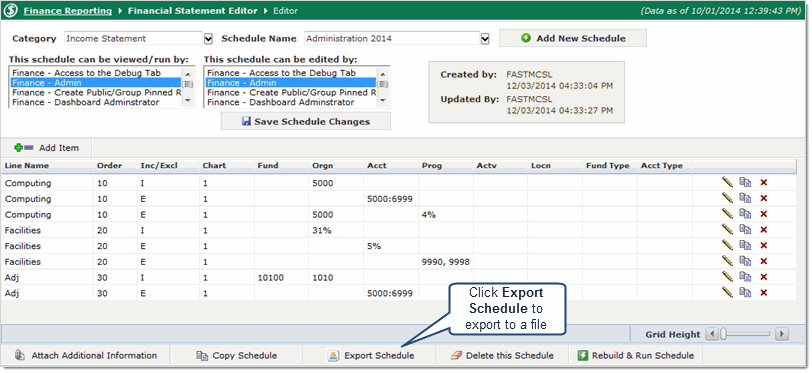812x373 pixels.
Task: Delete the Computing row with Orgn 5000 only
Action: pyautogui.click(x=763, y=182)
